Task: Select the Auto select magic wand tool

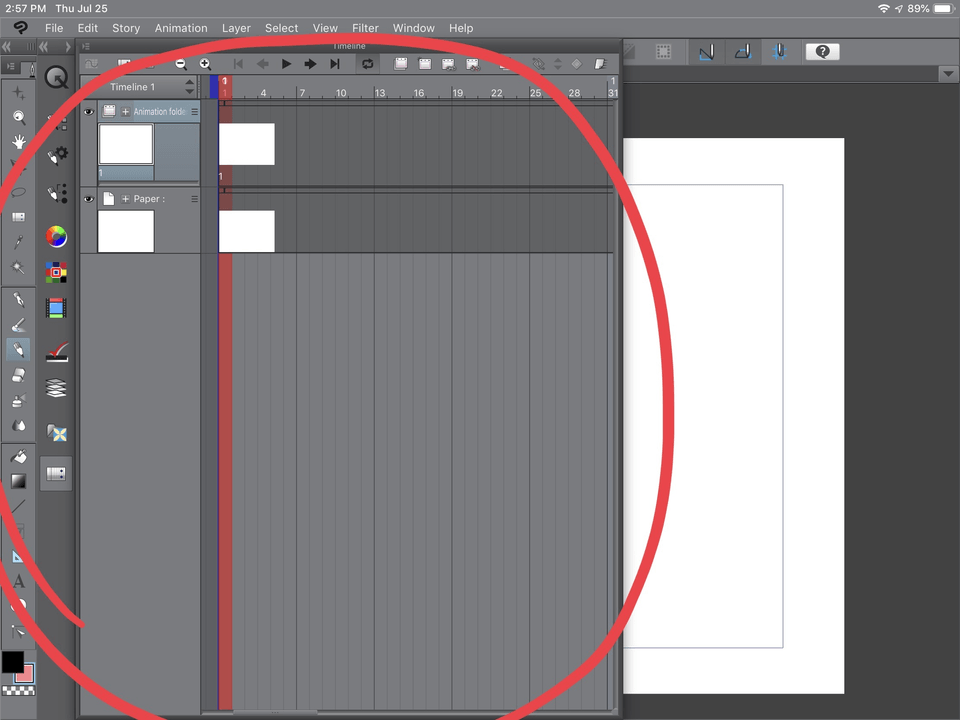Action: pos(19,268)
